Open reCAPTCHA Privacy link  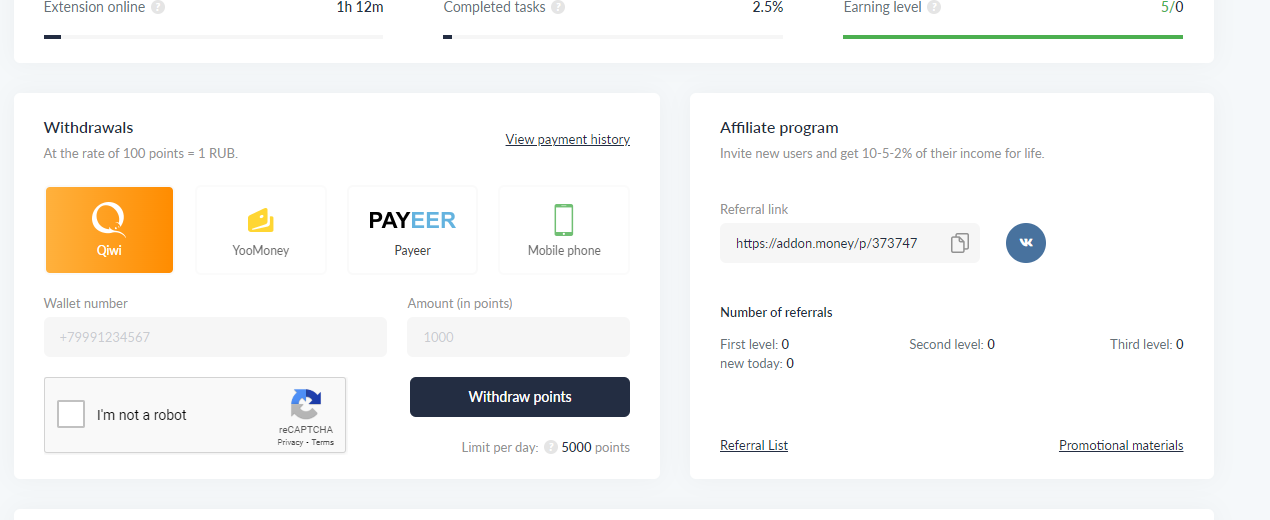pyautogui.click(x=290, y=442)
